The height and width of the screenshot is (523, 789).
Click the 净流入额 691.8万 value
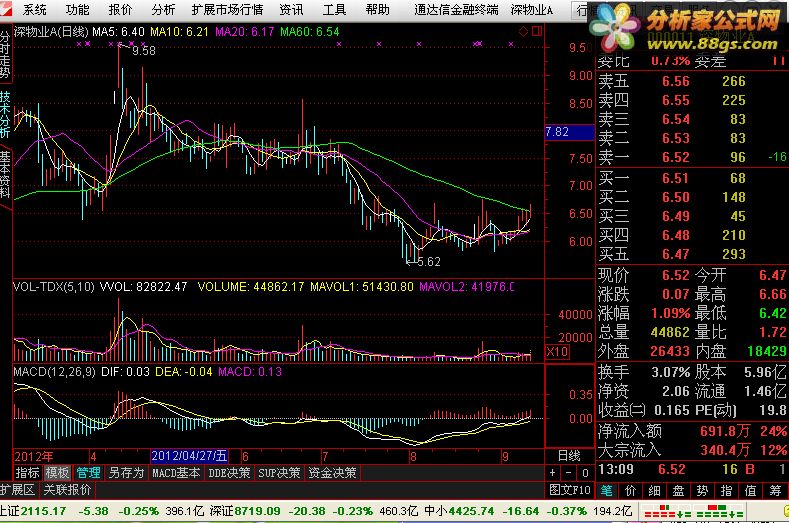(725, 431)
